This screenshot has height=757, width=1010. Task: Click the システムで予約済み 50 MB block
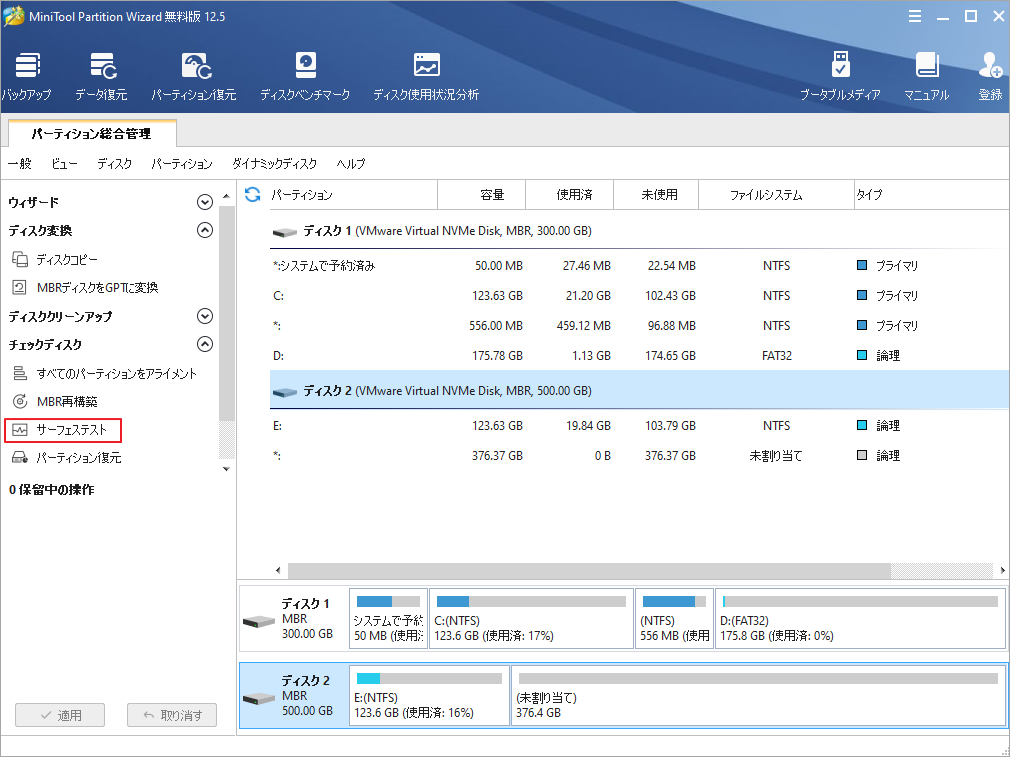coord(388,618)
